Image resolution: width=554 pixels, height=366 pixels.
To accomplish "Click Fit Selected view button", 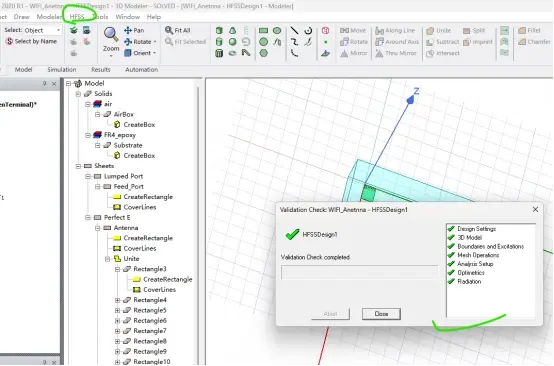I will tap(185, 42).
